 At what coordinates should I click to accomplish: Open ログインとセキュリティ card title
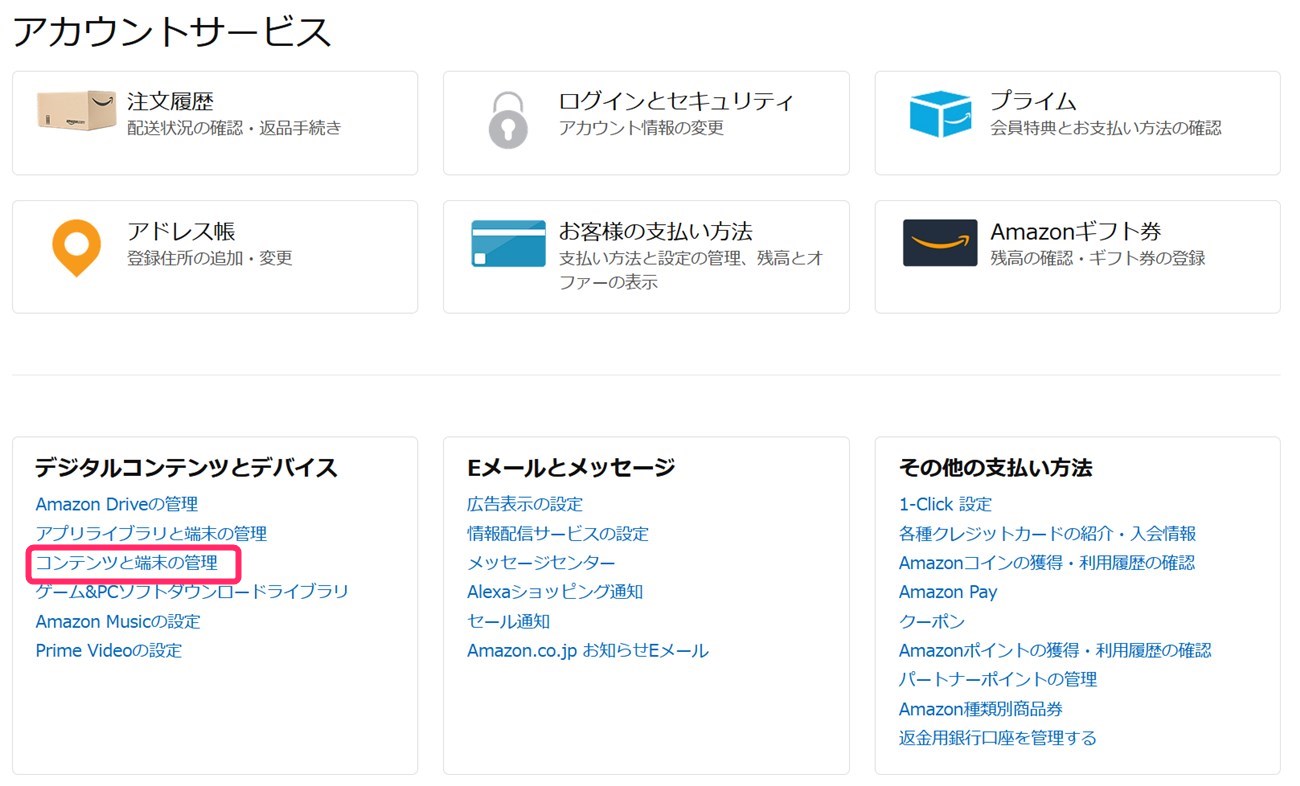(676, 101)
